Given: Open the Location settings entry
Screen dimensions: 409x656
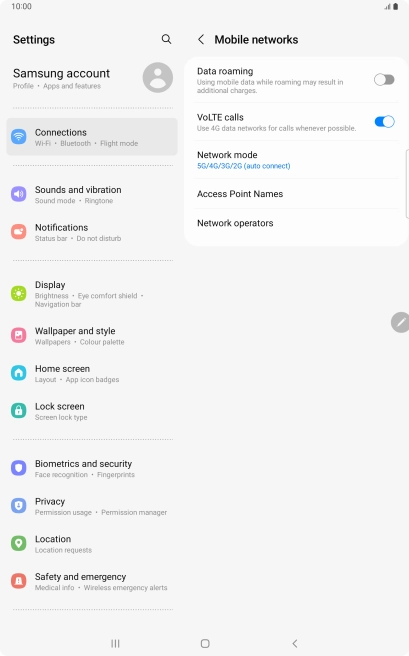Looking at the screenshot, I should pos(92,544).
